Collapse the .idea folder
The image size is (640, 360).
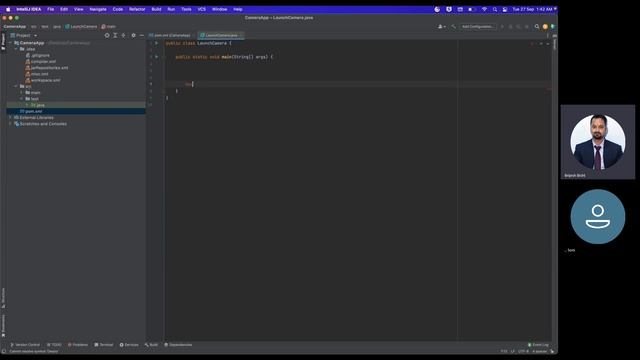click(x=16, y=49)
